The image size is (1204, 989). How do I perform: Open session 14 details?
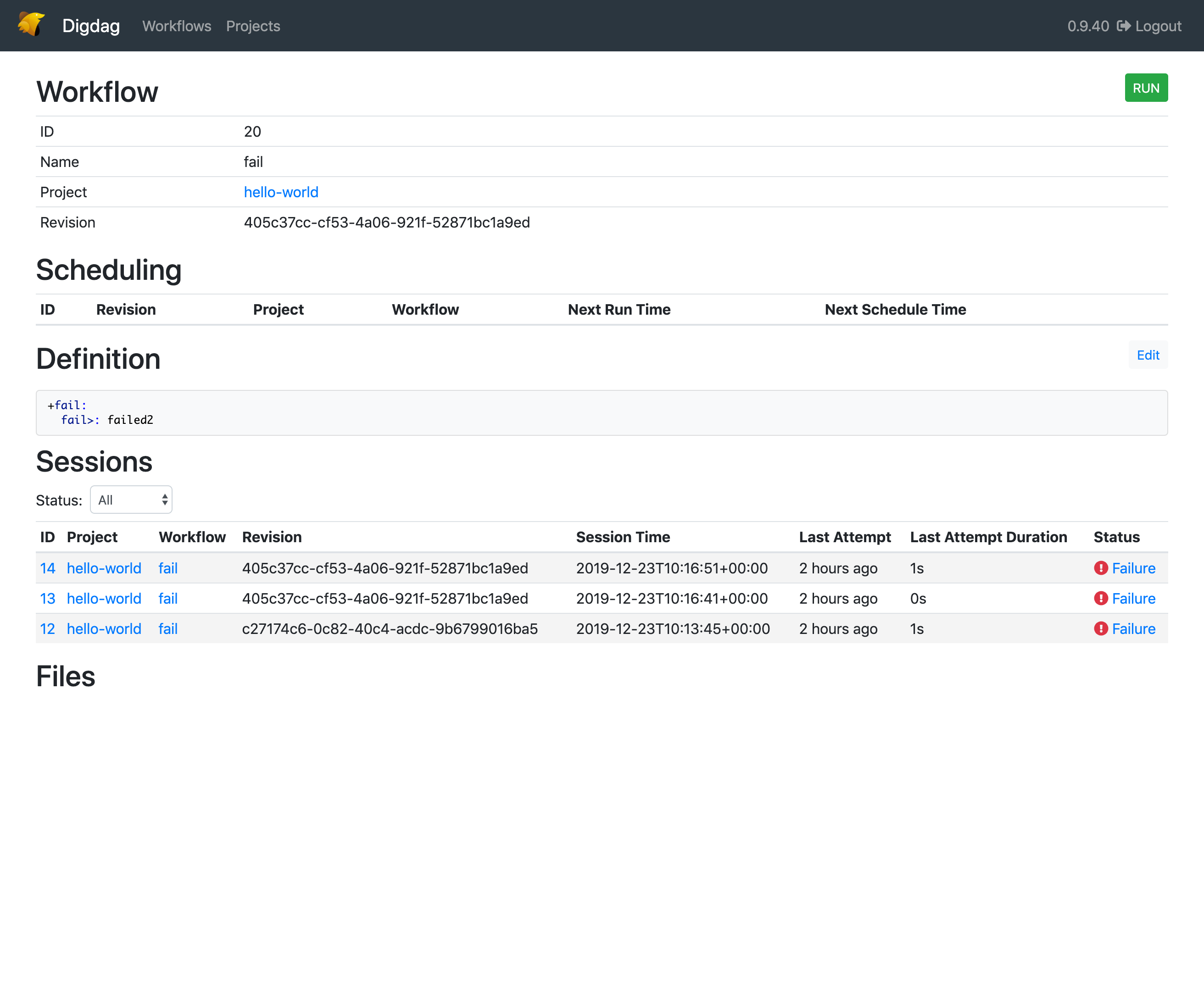pyautogui.click(x=47, y=568)
